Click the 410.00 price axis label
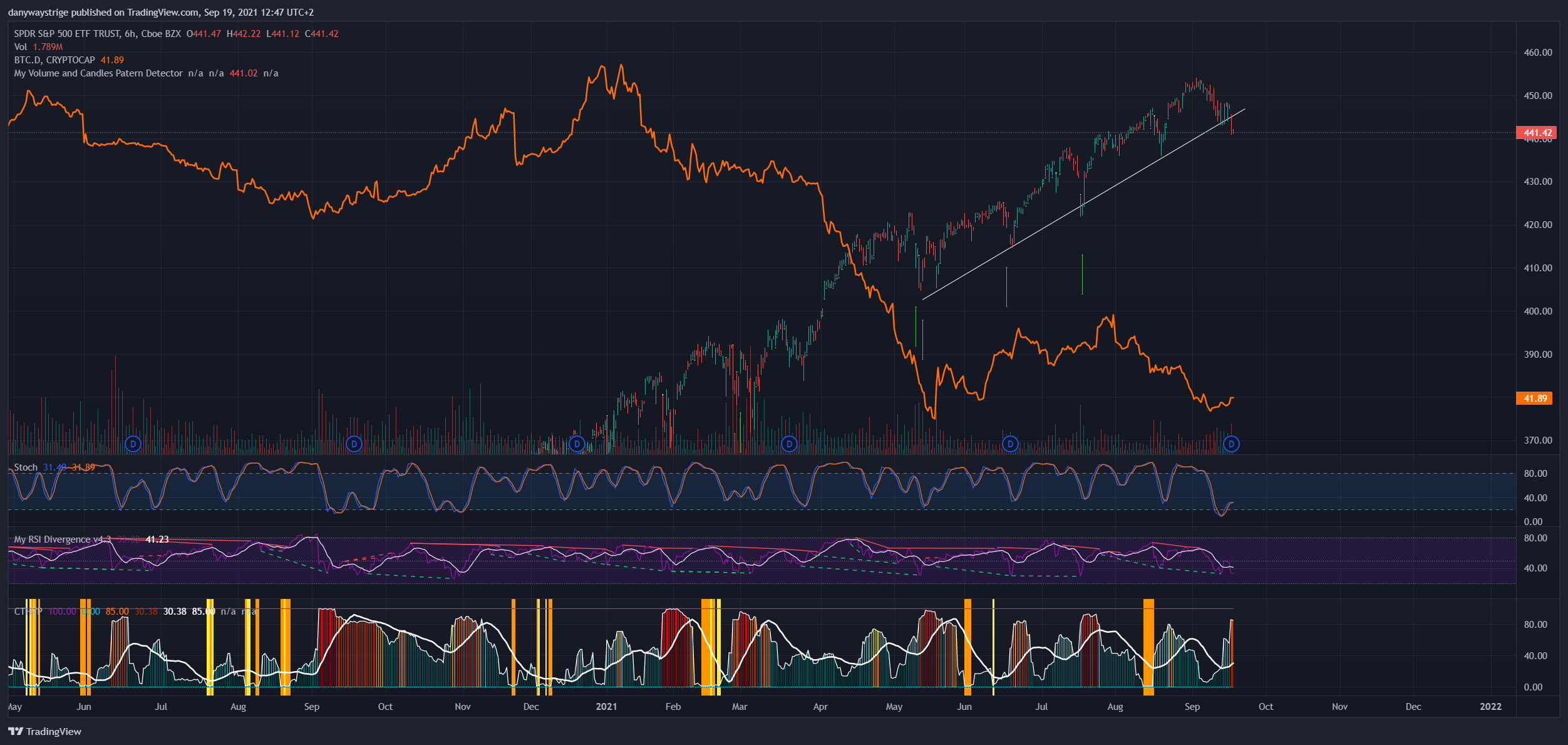Viewport: 1568px width, 745px height. click(1538, 268)
